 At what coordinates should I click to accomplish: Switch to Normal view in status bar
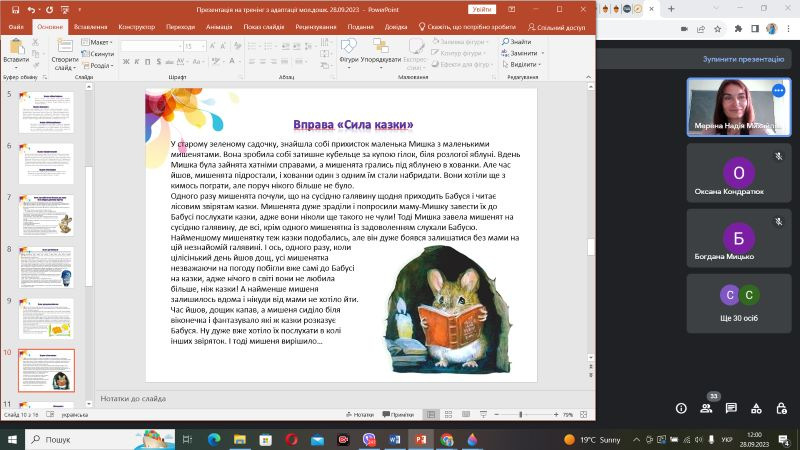coord(431,415)
